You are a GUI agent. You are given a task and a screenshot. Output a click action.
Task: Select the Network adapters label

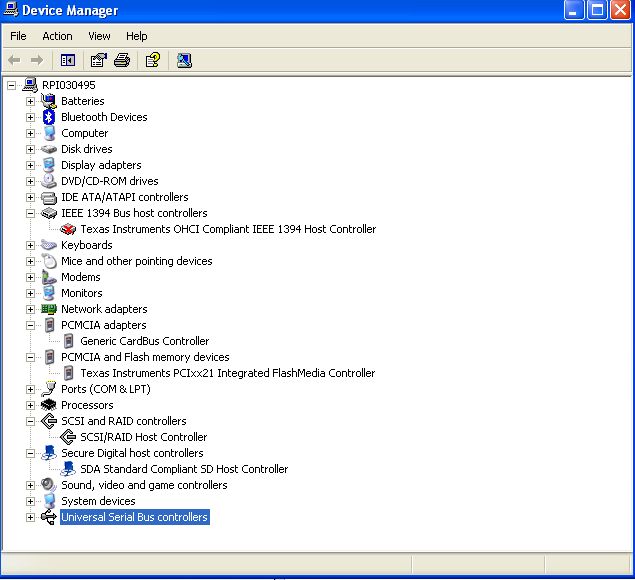coord(104,309)
